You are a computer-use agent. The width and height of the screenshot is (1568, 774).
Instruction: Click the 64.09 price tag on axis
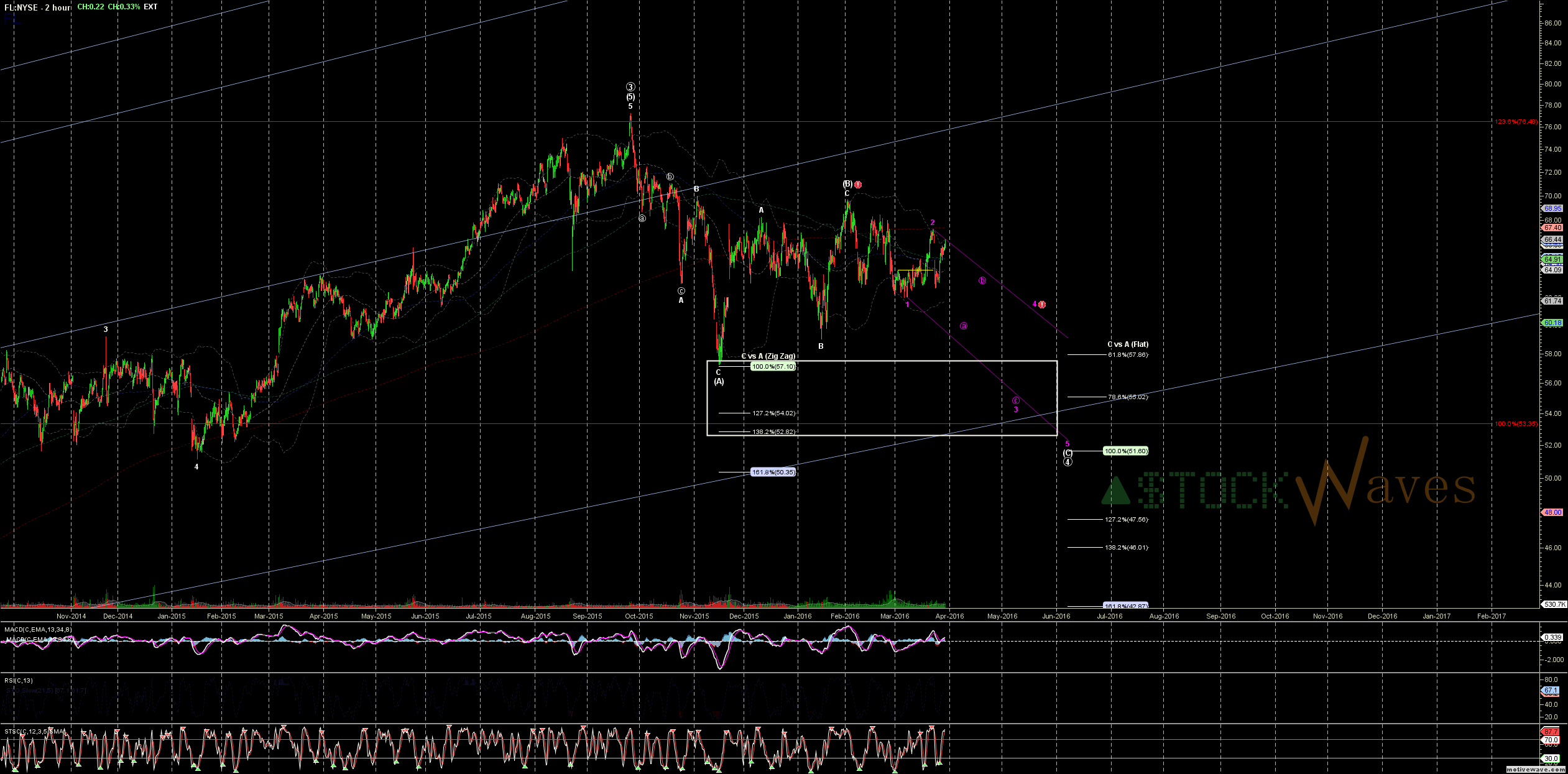[1552, 270]
